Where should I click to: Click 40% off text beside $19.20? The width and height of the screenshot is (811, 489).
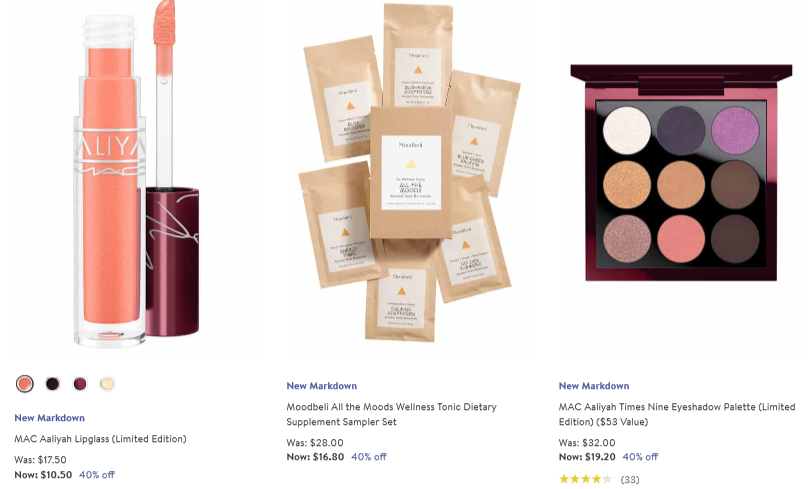(x=640, y=457)
